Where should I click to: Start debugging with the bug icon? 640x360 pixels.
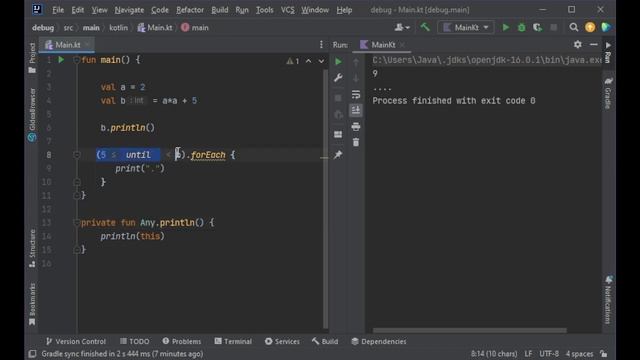pyautogui.click(x=521, y=27)
